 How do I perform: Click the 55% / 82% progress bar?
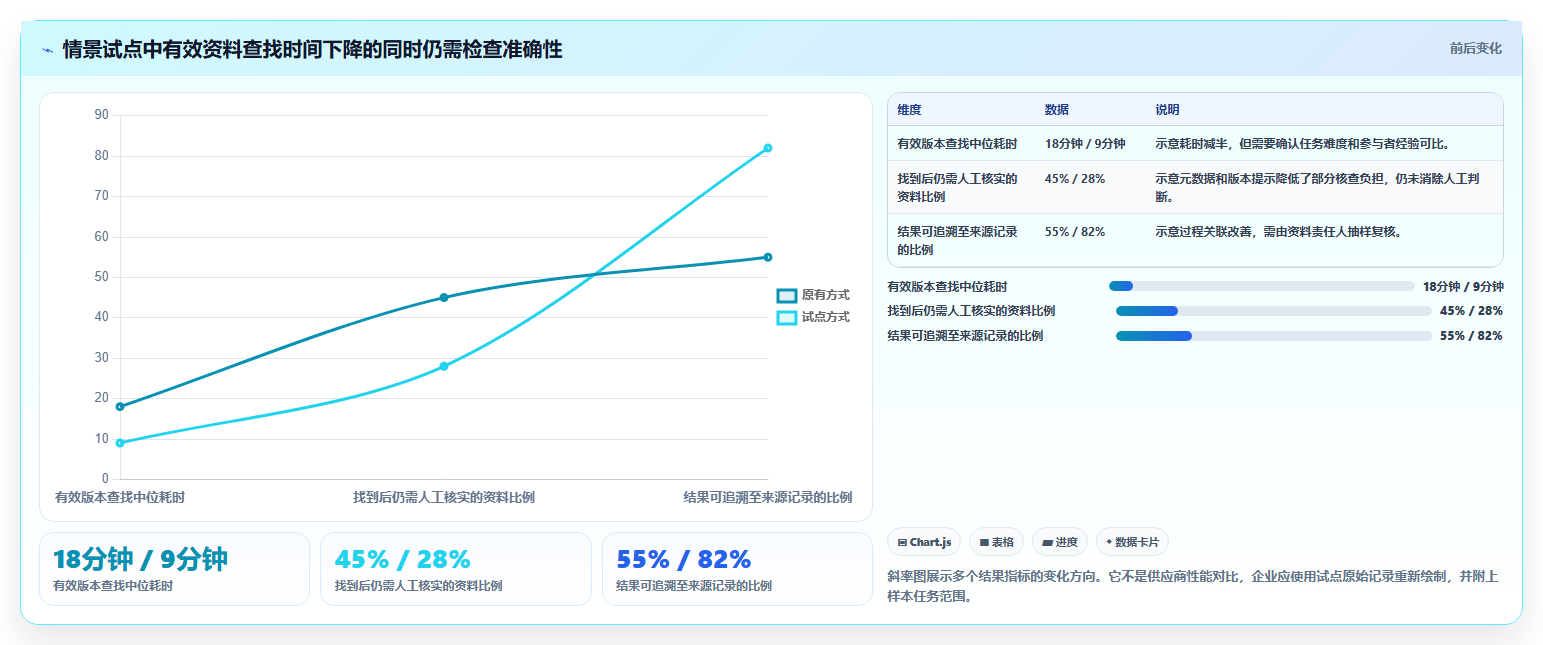pos(1274,336)
